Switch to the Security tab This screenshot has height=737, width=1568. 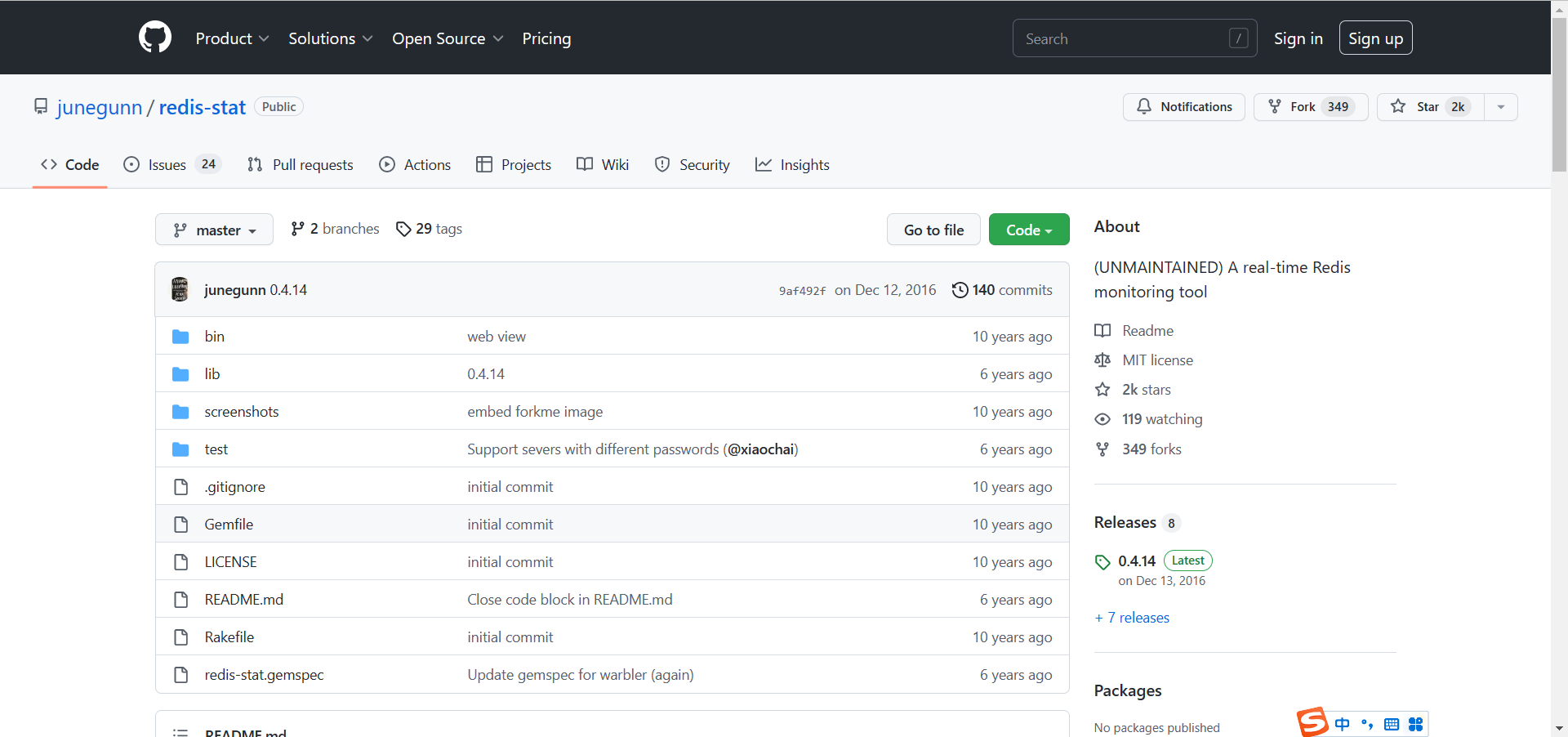click(x=693, y=164)
